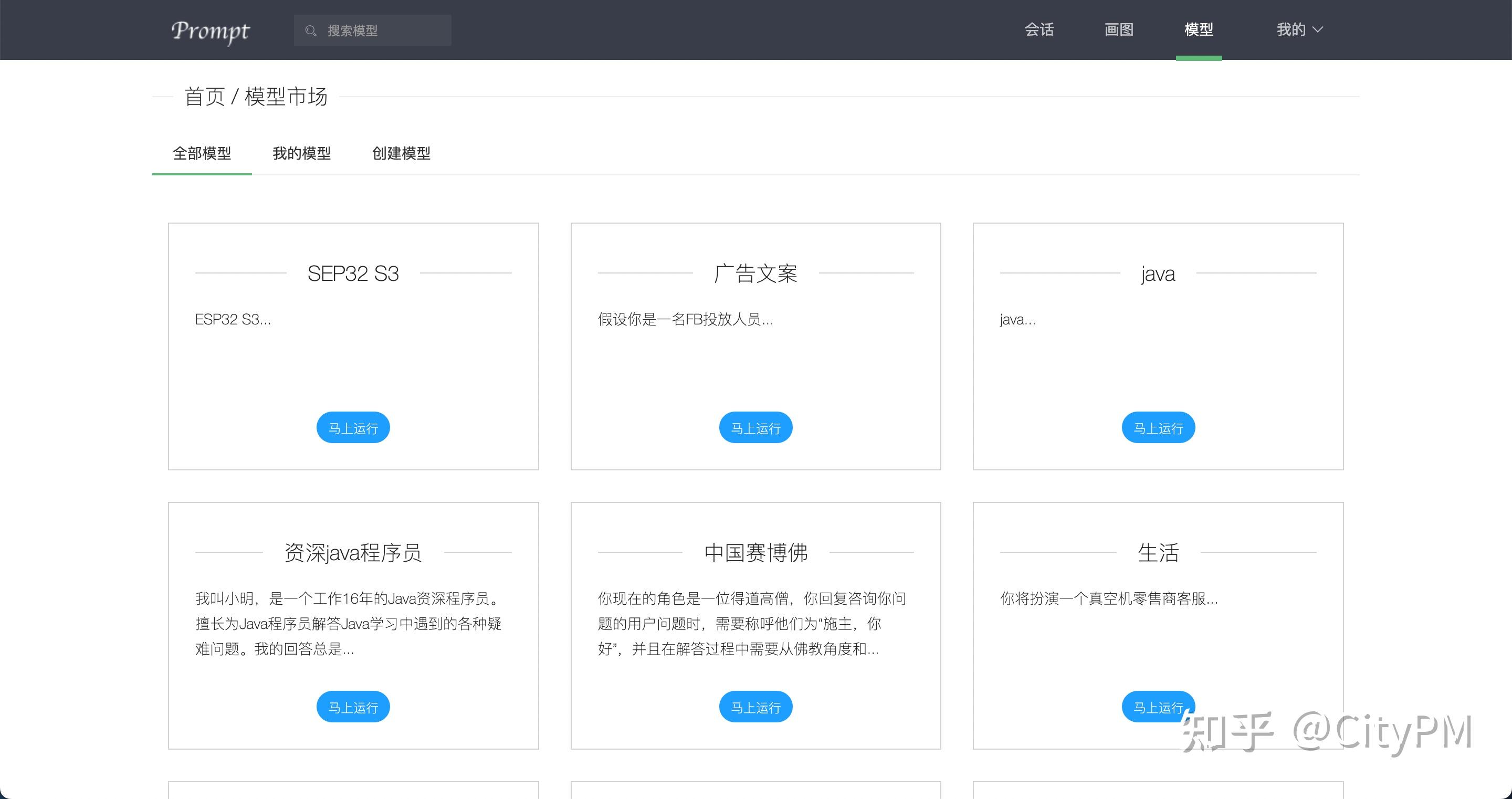Run the 资深java程序员 model

352,706
